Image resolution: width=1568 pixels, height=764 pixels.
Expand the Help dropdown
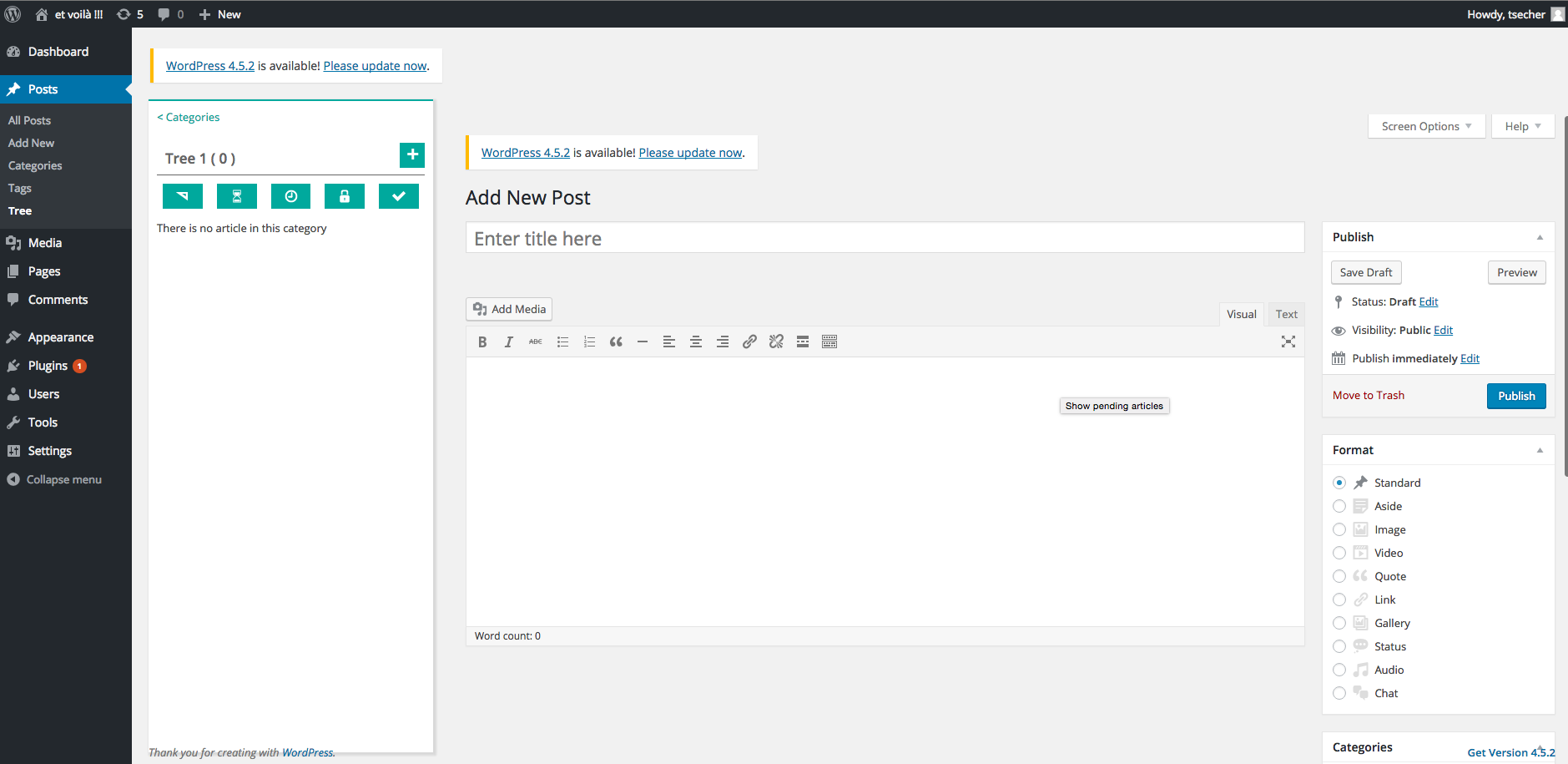[1523, 126]
